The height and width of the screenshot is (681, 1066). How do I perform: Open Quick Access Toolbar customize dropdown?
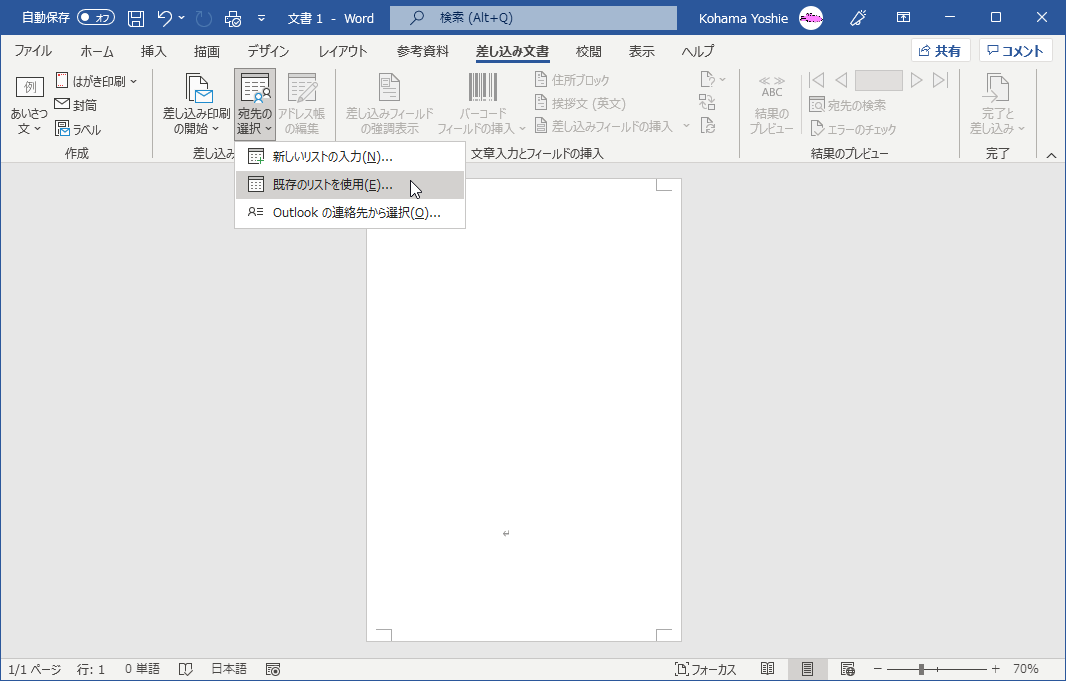[x=261, y=18]
